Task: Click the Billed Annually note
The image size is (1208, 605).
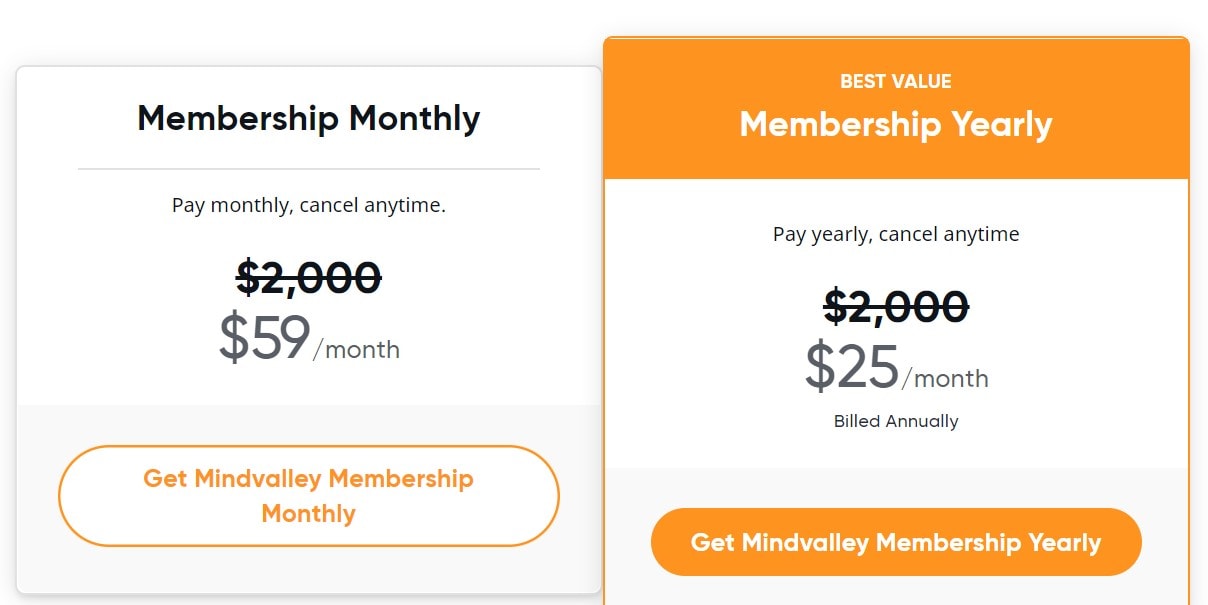Action: coord(895,421)
